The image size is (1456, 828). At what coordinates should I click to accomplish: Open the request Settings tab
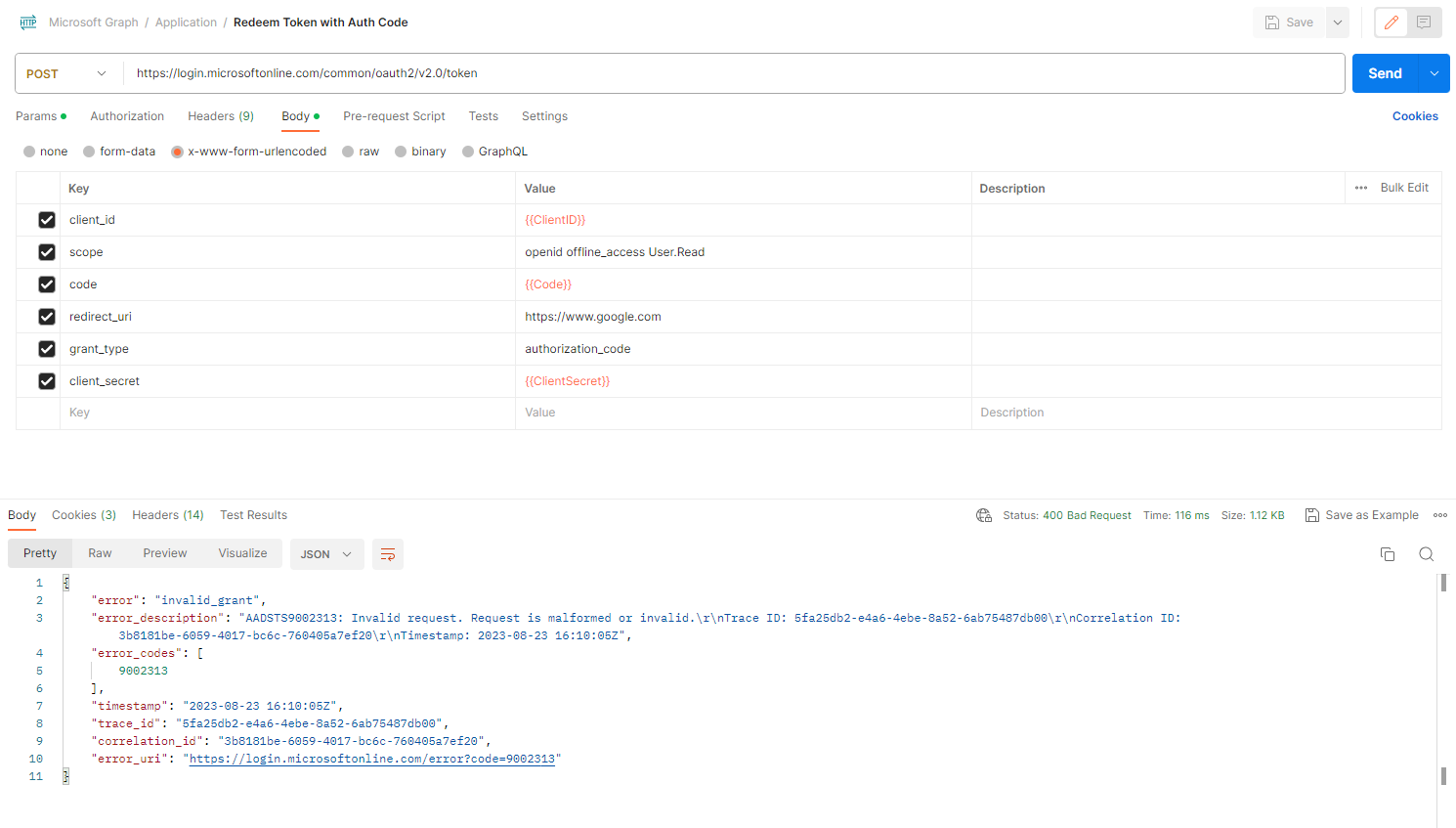tap(544, 116)
